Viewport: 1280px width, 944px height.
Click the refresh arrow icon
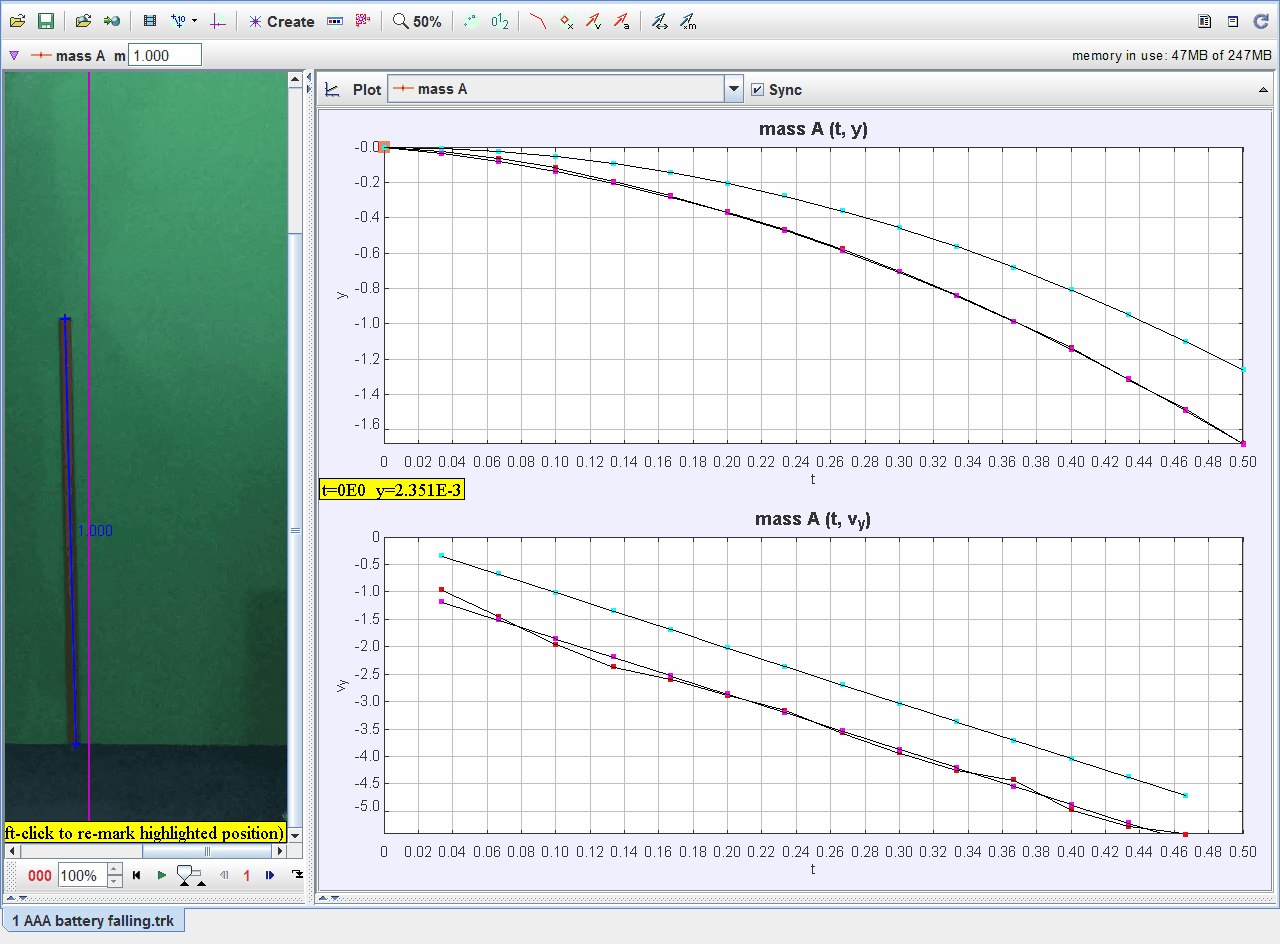pos(1261,21)
